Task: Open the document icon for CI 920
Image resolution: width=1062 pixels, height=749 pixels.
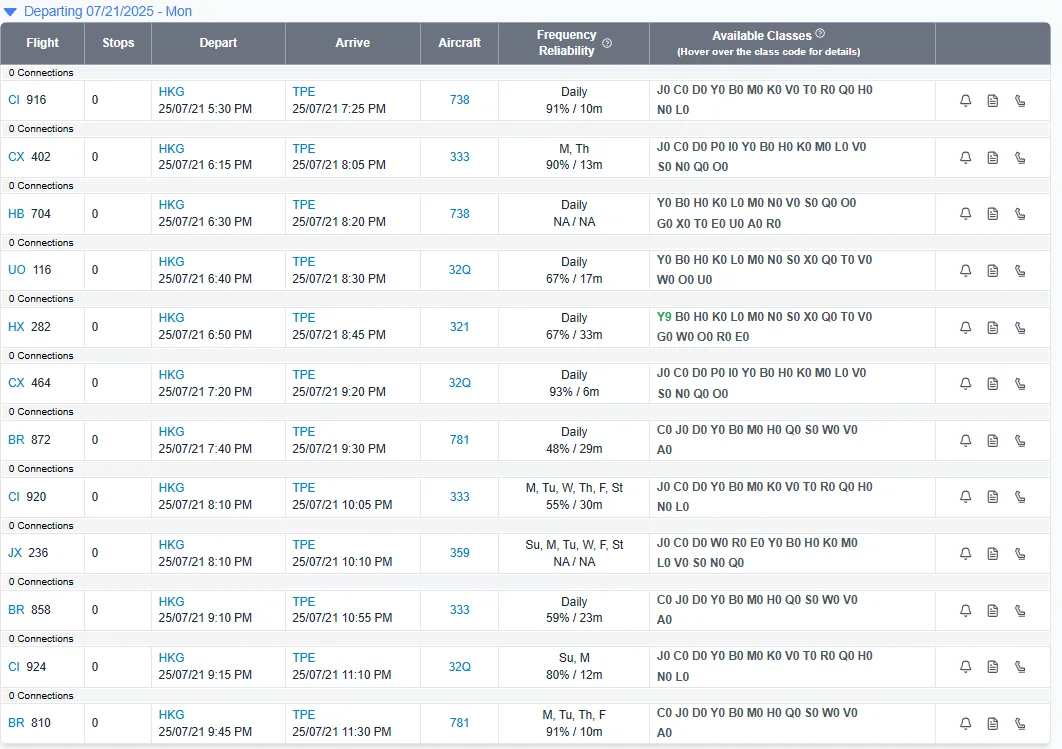Action: coord(993,497)
